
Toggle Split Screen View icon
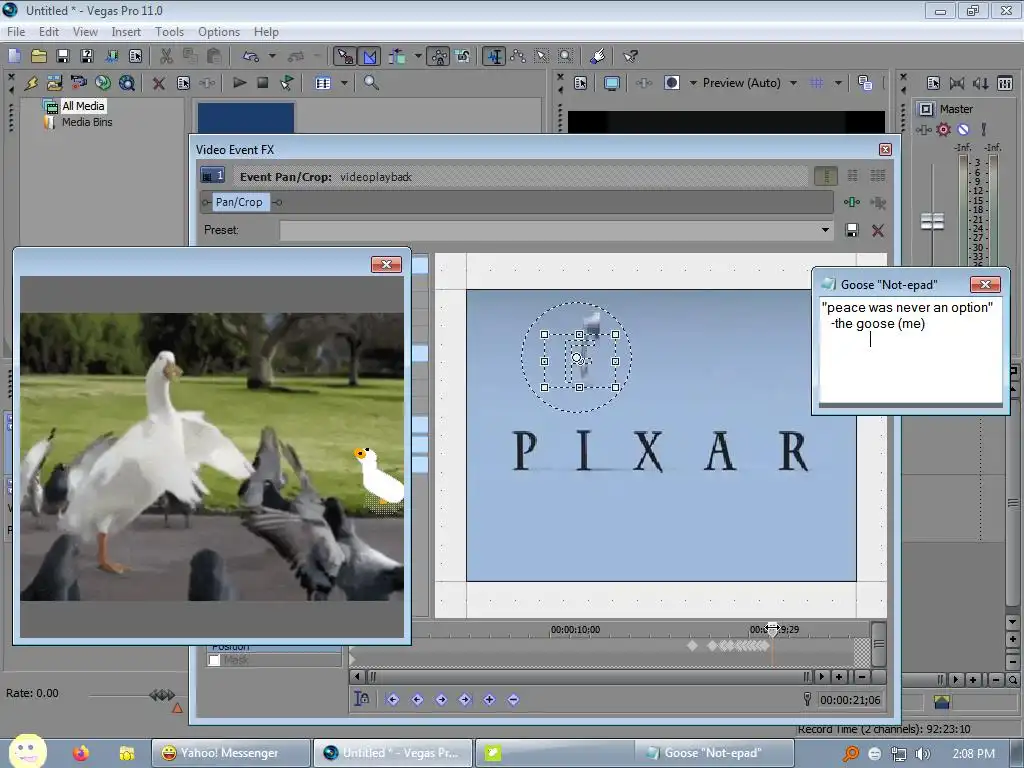(672, 83)
